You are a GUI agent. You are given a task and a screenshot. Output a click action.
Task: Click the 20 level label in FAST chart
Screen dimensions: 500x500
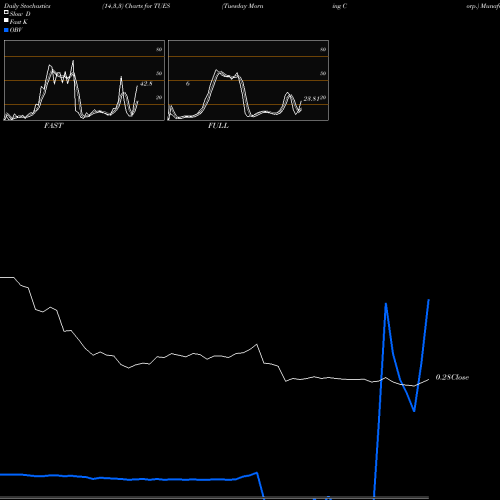tap(159, 97)
